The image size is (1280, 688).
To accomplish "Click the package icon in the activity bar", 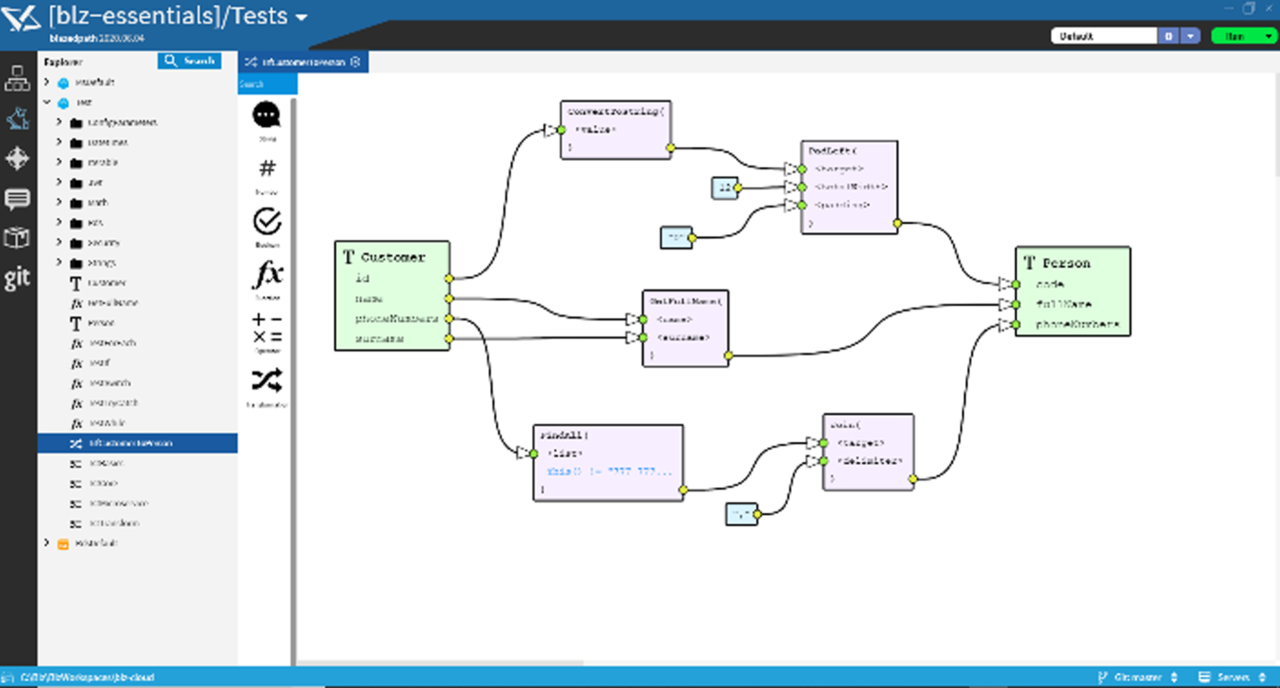I will tap(17, 238).
